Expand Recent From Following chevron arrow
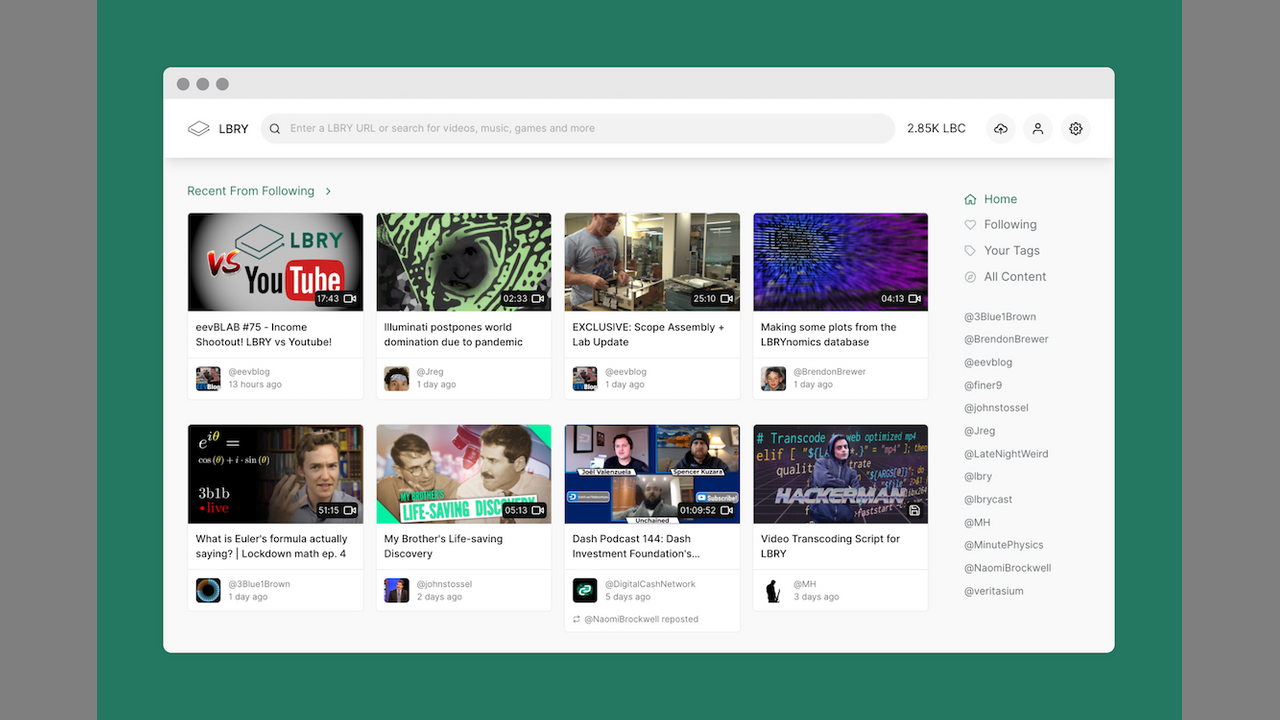Viewport: 1280px width, 720px height. point(328,191)
